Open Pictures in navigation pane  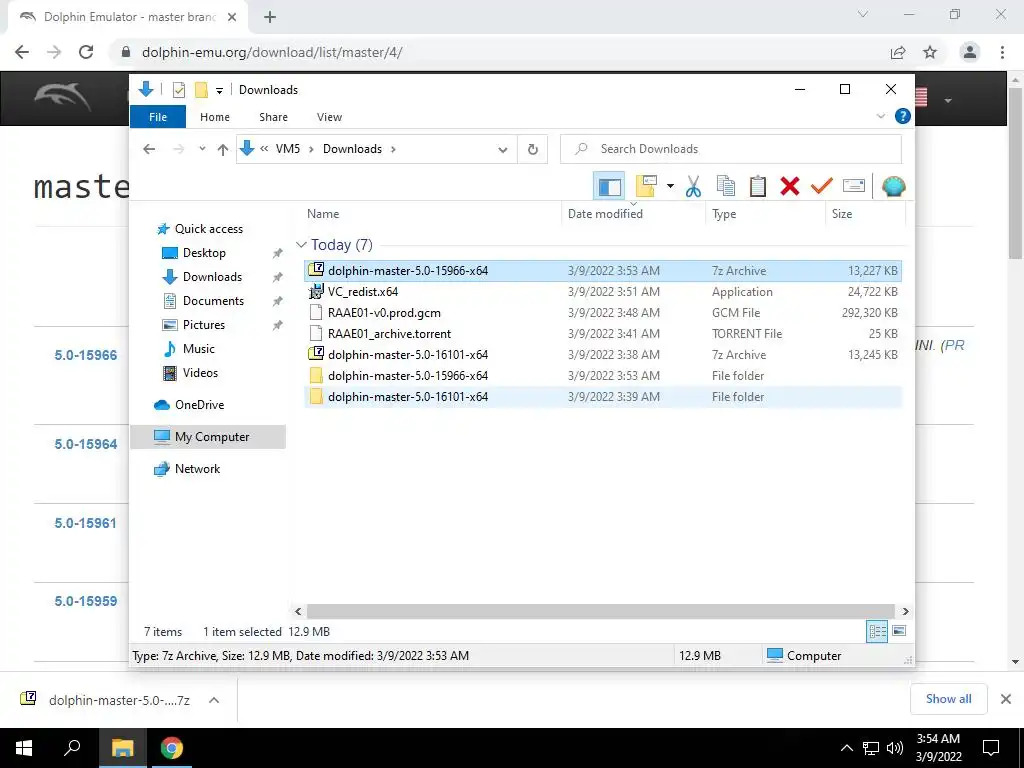pyautogui.click(x=203, y=325)
